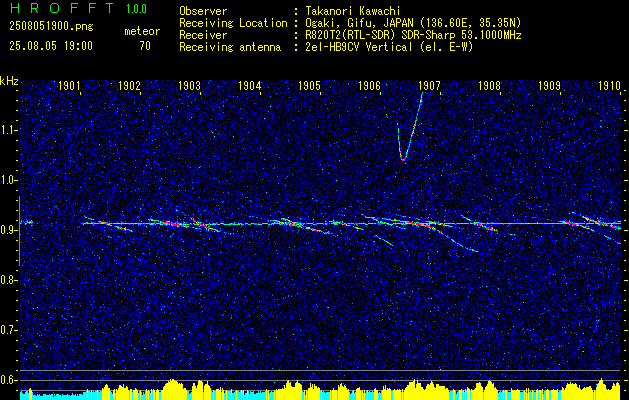The width and height of the screenshot is (629, 400).
Task: Click the HROFFT title text
Action: [62, 8]
